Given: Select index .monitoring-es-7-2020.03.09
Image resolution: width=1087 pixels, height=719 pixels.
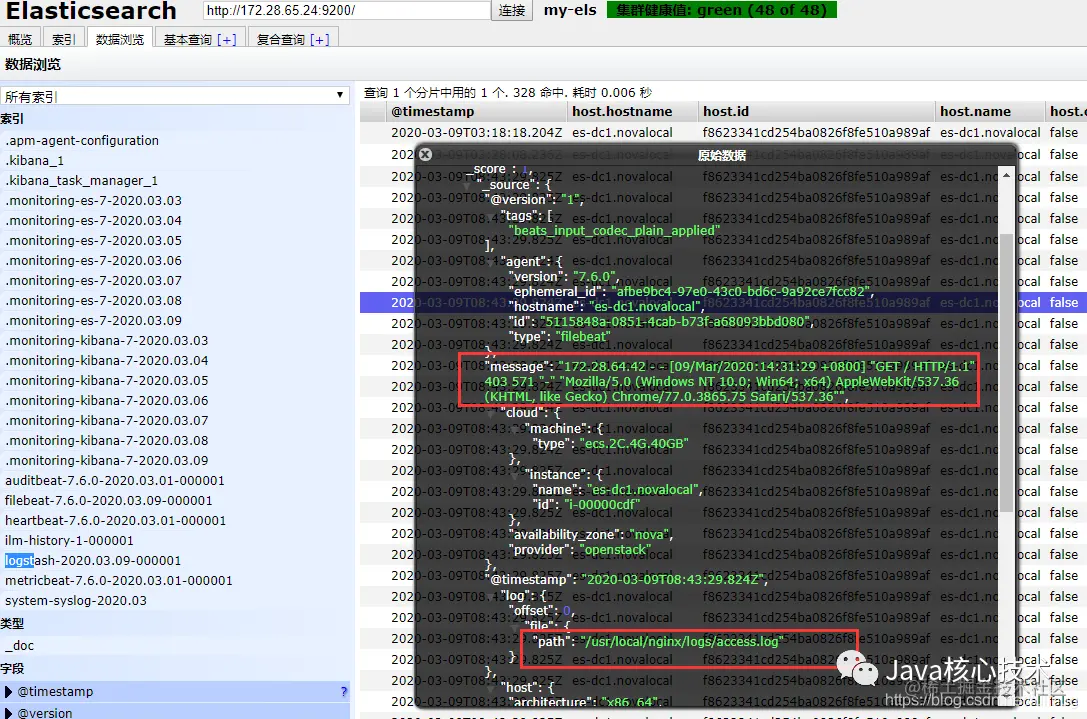Looking at the screenshot, I should 94,321.
